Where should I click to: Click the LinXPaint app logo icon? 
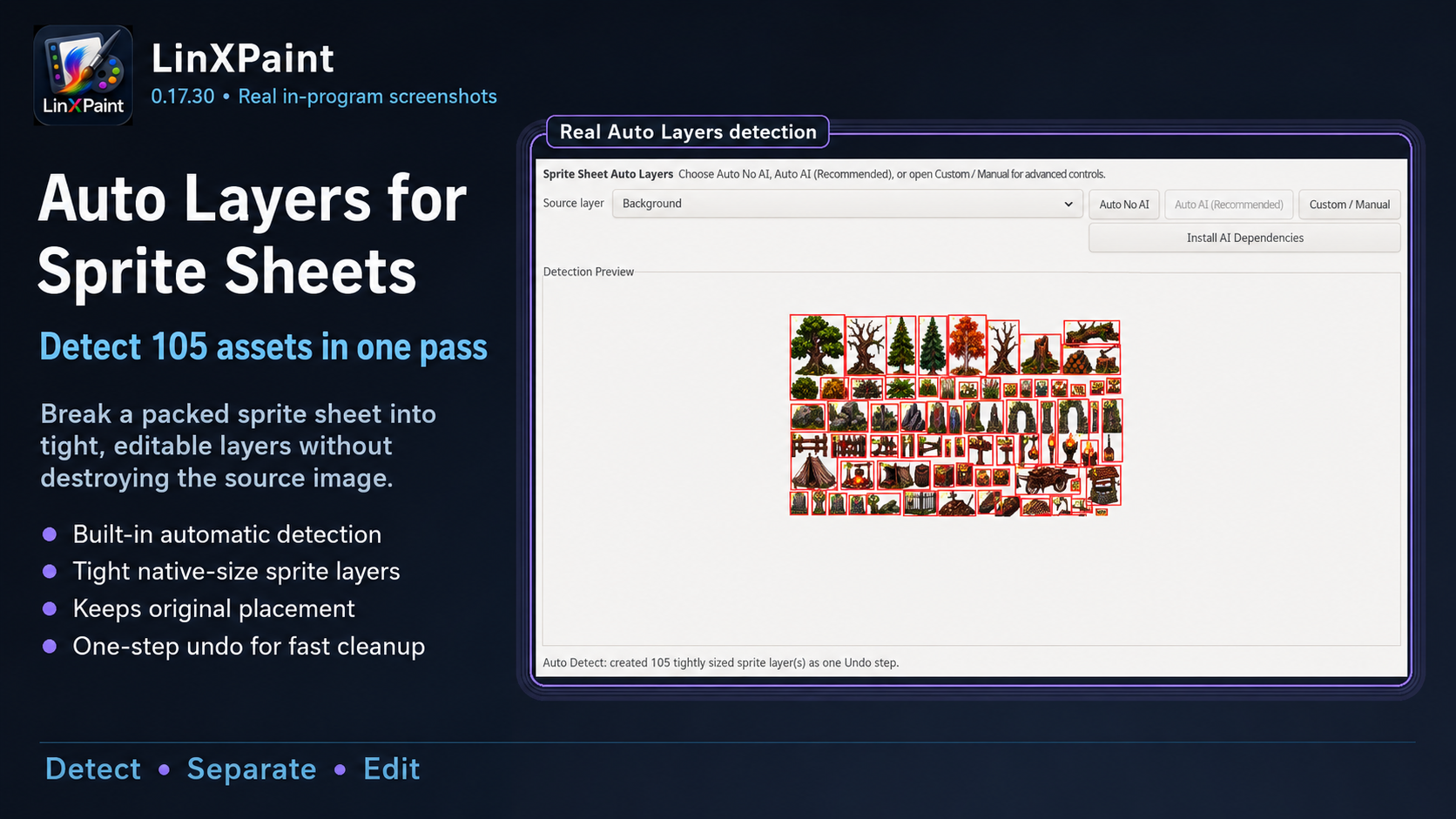pyautogui.click(x=84, y=75)
